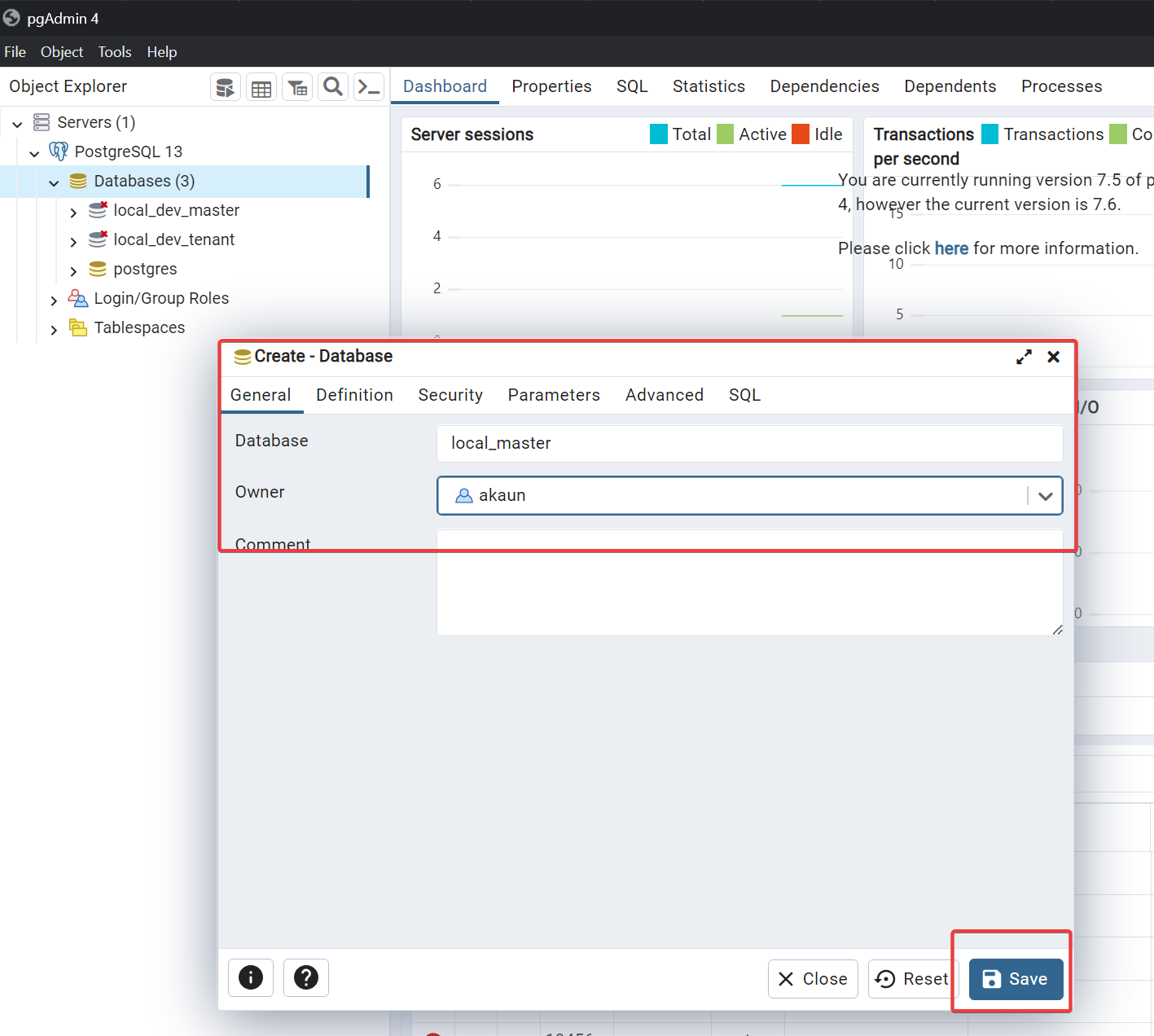Click the Query Tool database icon in Object Explorer

tap(226, 87)
